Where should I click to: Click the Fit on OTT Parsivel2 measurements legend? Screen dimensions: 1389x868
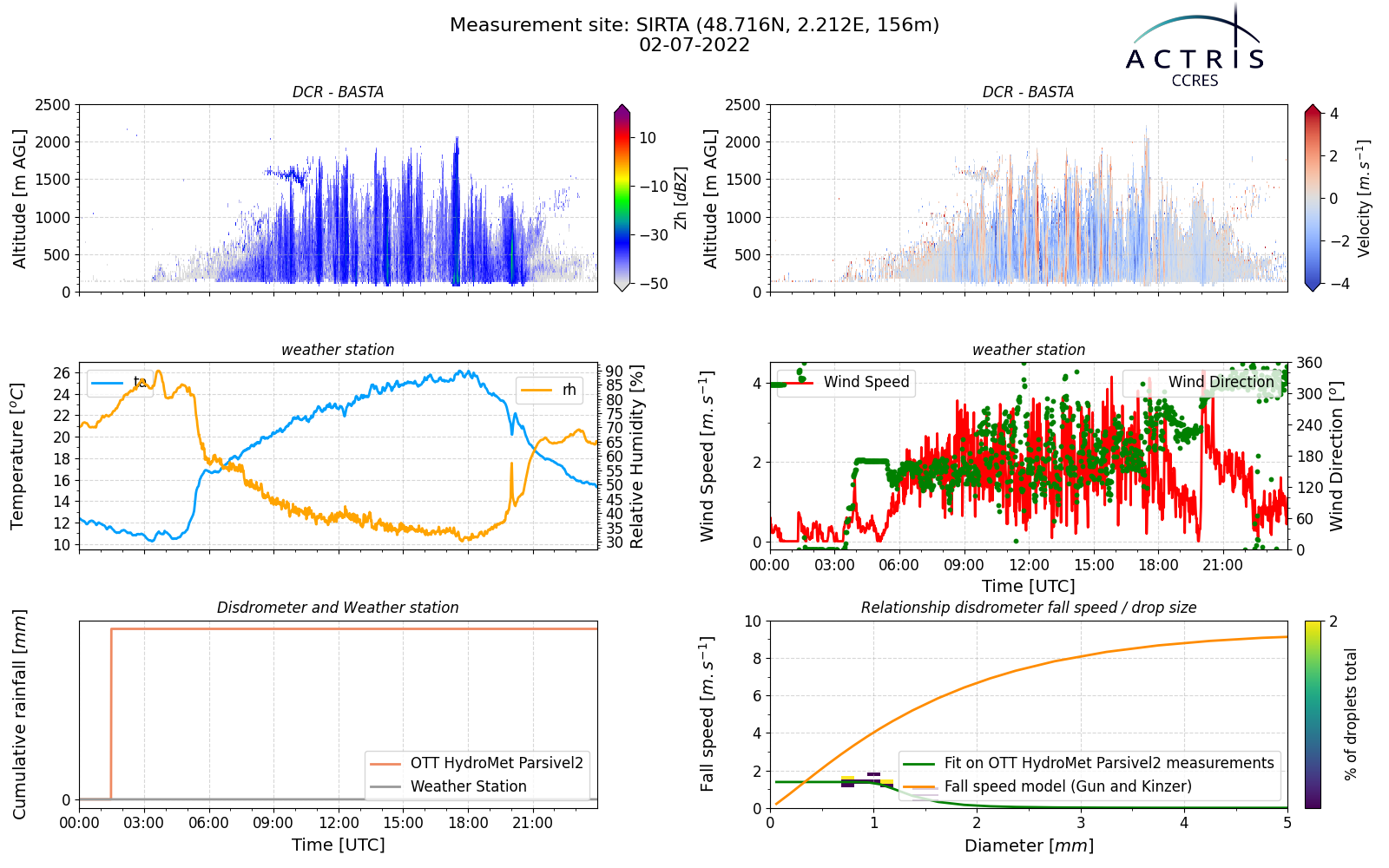[1089, 763]
